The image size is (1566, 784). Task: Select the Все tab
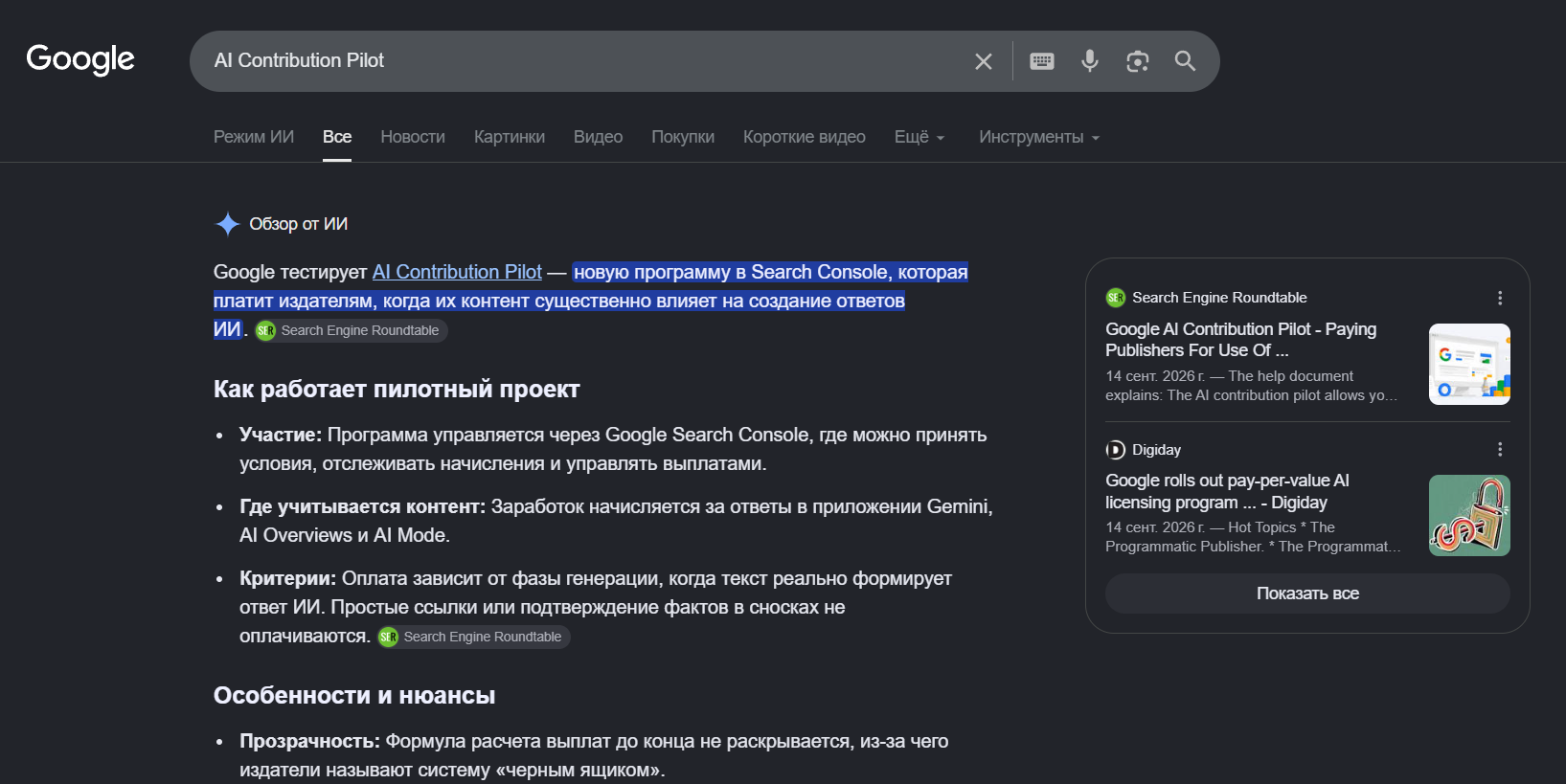(x=337, y=137)
